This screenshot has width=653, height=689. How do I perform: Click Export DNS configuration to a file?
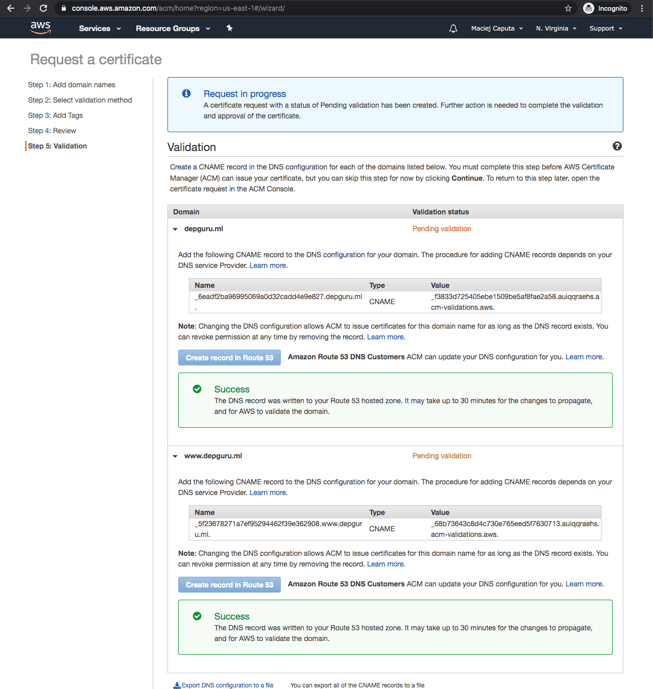coord(223,685)
